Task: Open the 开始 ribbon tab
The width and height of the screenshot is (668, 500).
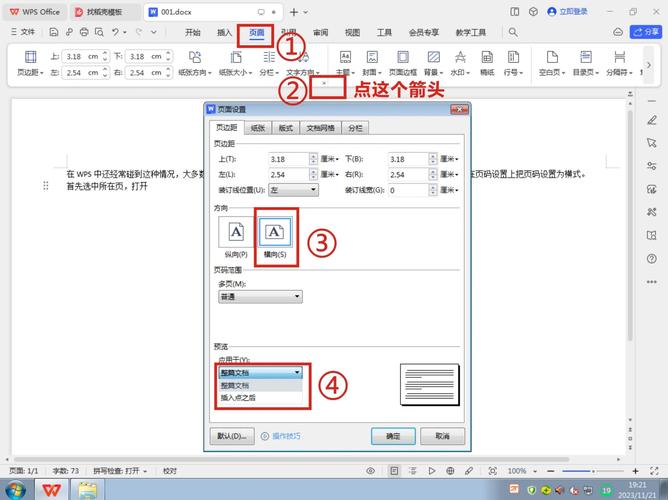Action: (193, 32)
